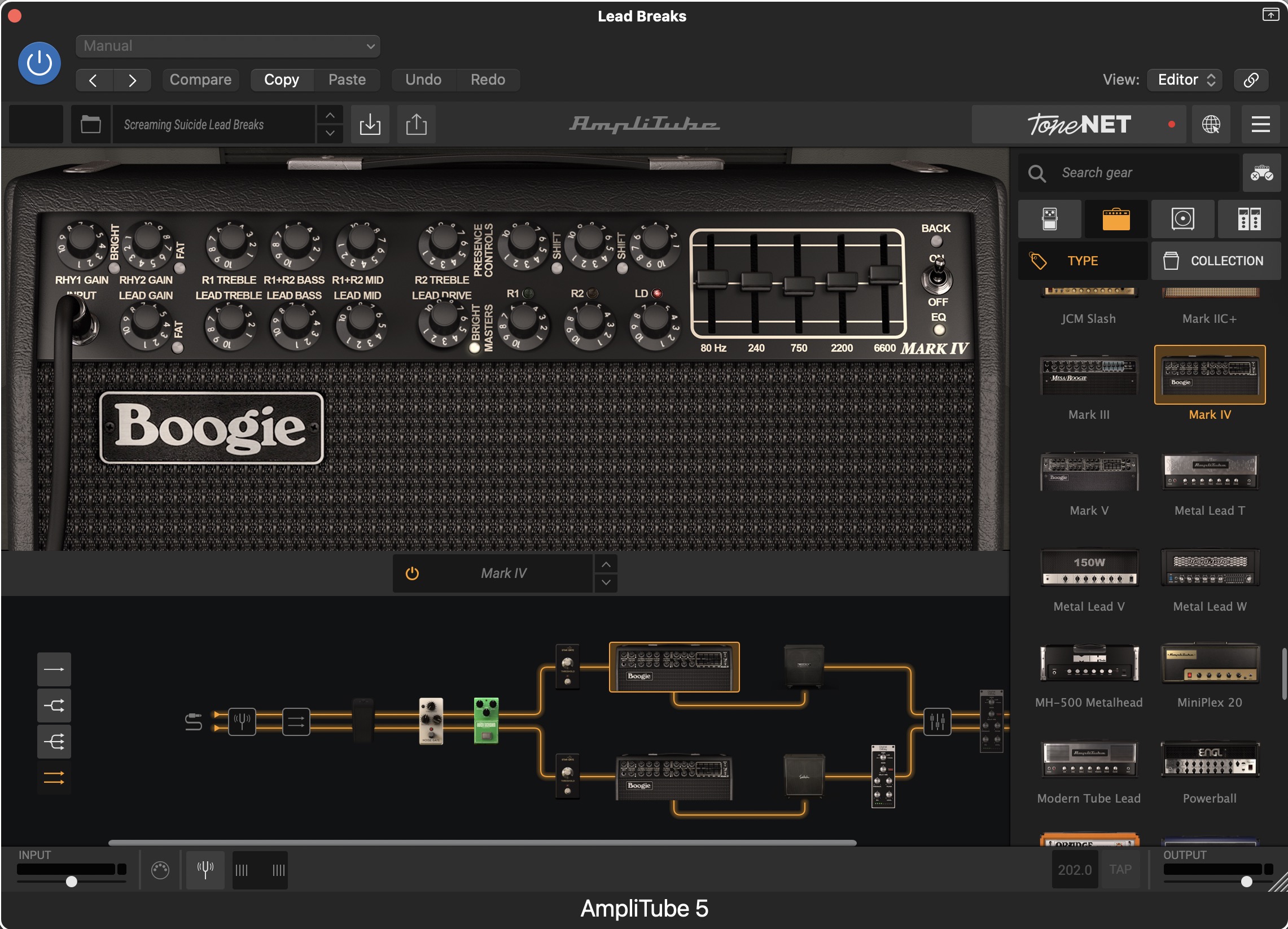The image size is (1288, 929).
Task: Select the amp gear category icon
Action: (x=1116, y=219)
